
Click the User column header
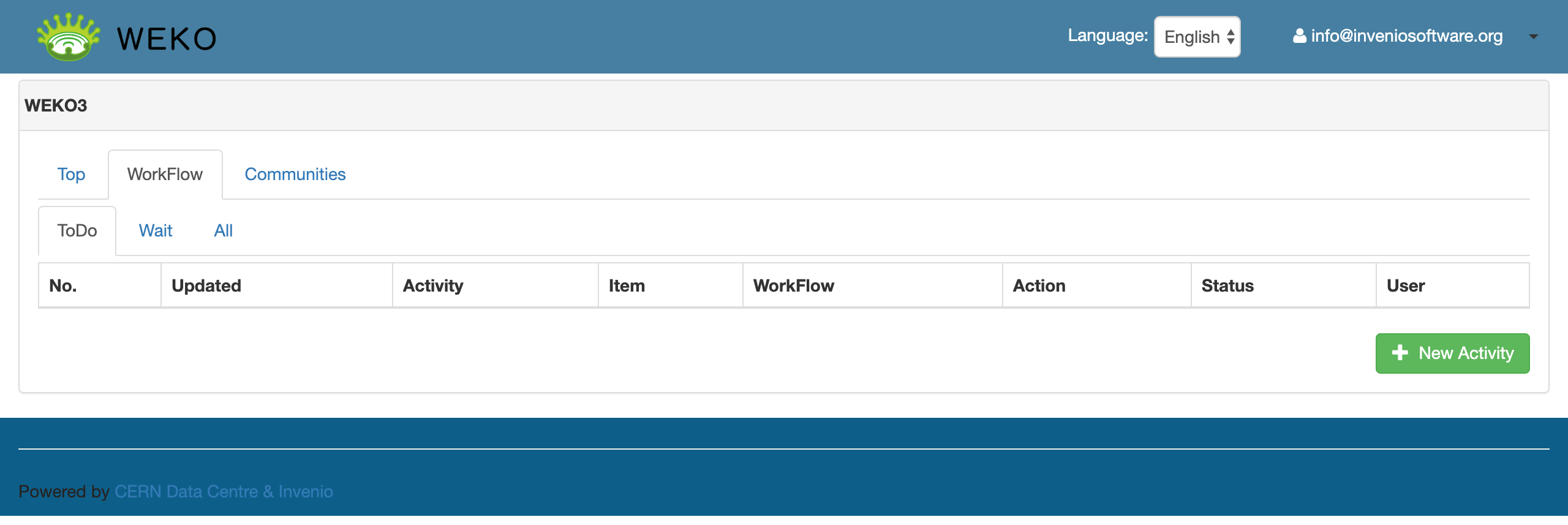1406,286
